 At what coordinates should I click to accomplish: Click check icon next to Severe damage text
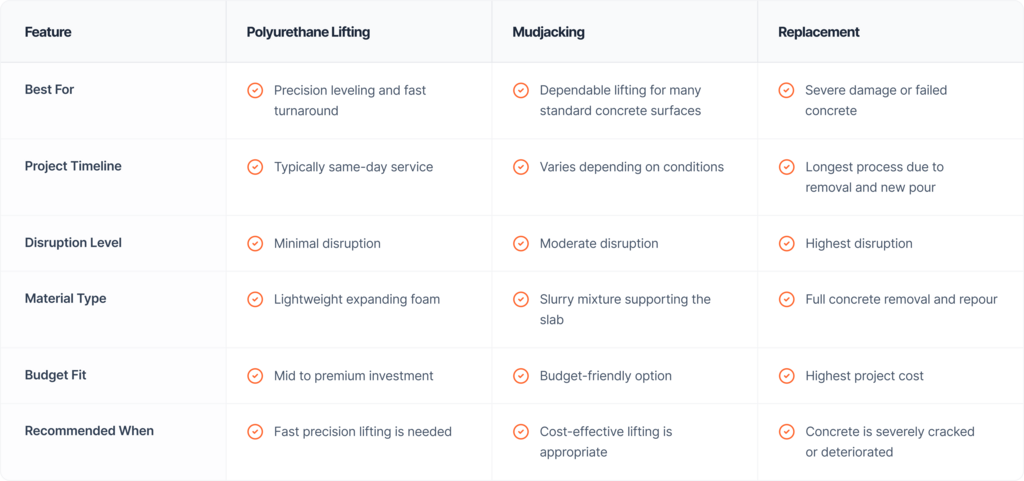tap(787, 91)
